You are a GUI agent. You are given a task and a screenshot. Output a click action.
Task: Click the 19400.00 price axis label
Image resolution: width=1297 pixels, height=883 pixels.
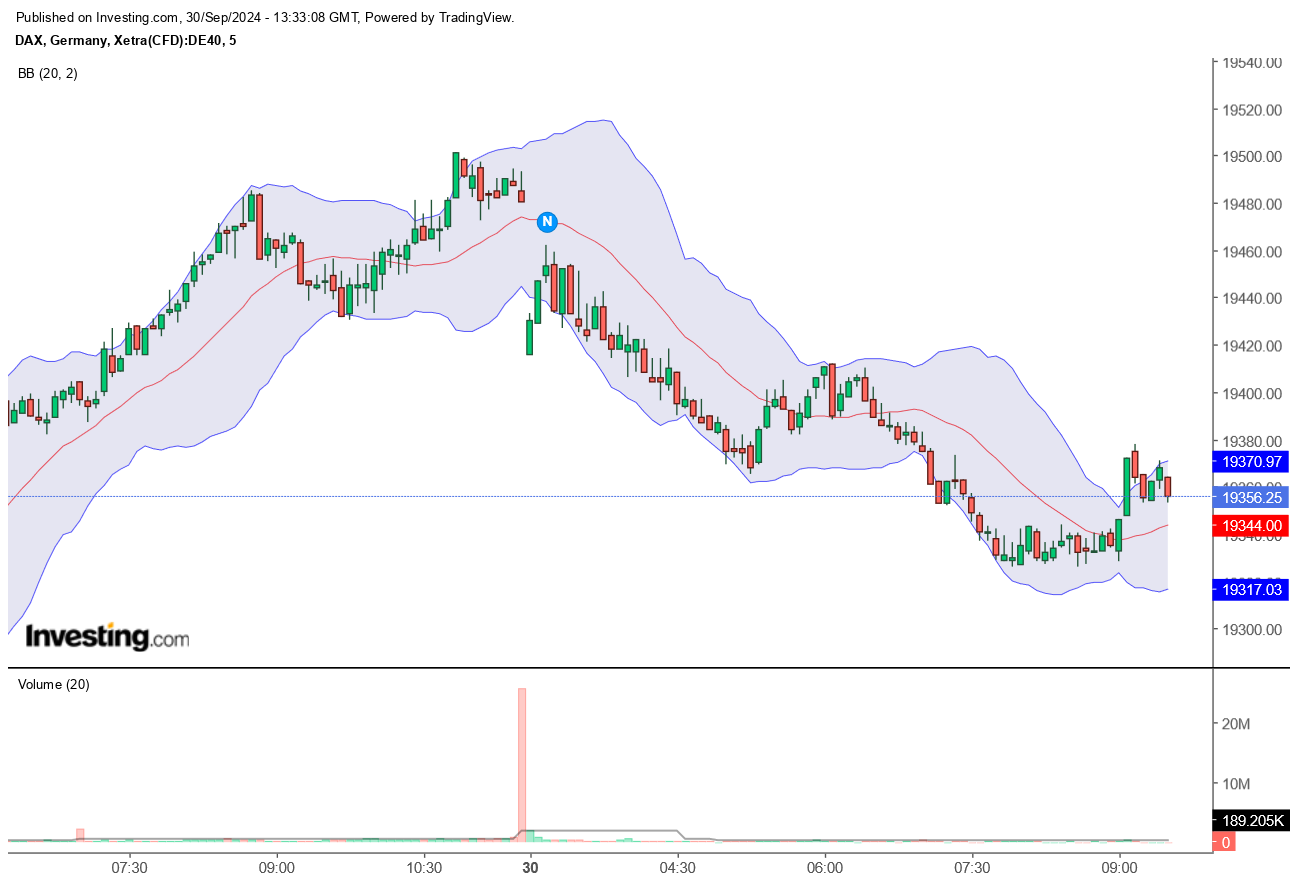tap(1252, 393)
